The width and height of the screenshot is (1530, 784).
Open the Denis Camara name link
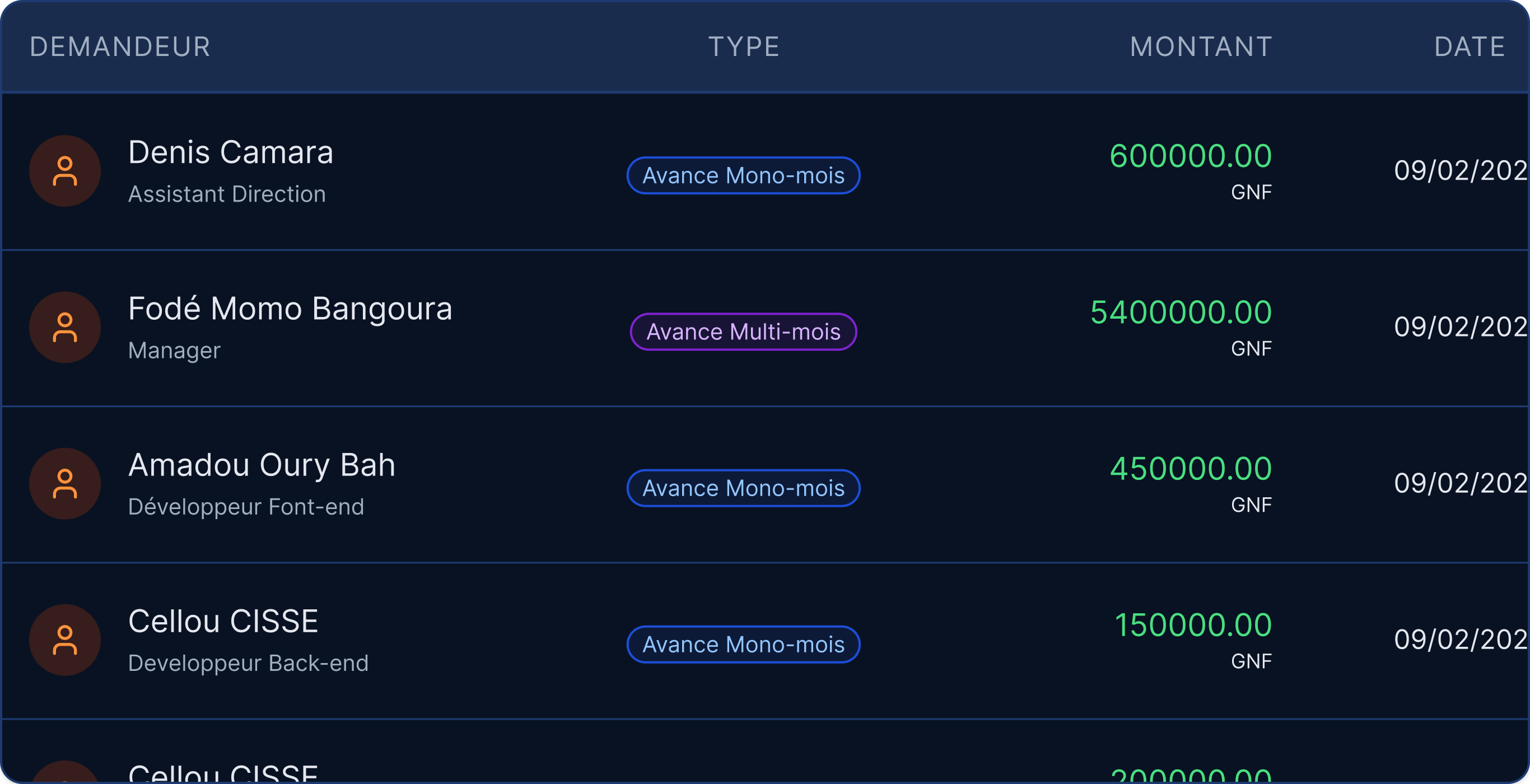230,153
